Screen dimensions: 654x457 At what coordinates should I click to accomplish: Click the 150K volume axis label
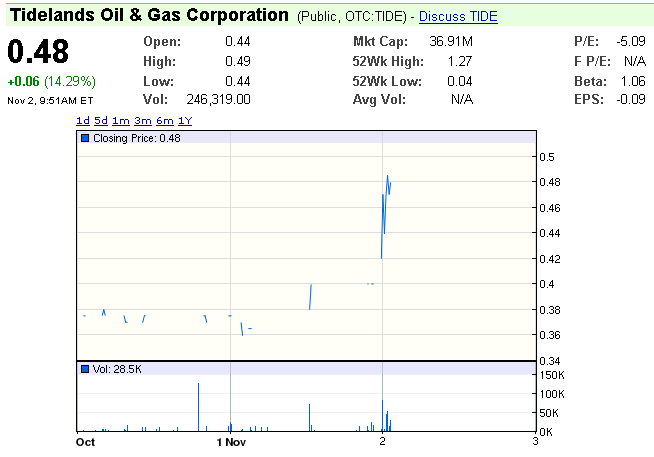pyautogui.click(x=552, y=375)
